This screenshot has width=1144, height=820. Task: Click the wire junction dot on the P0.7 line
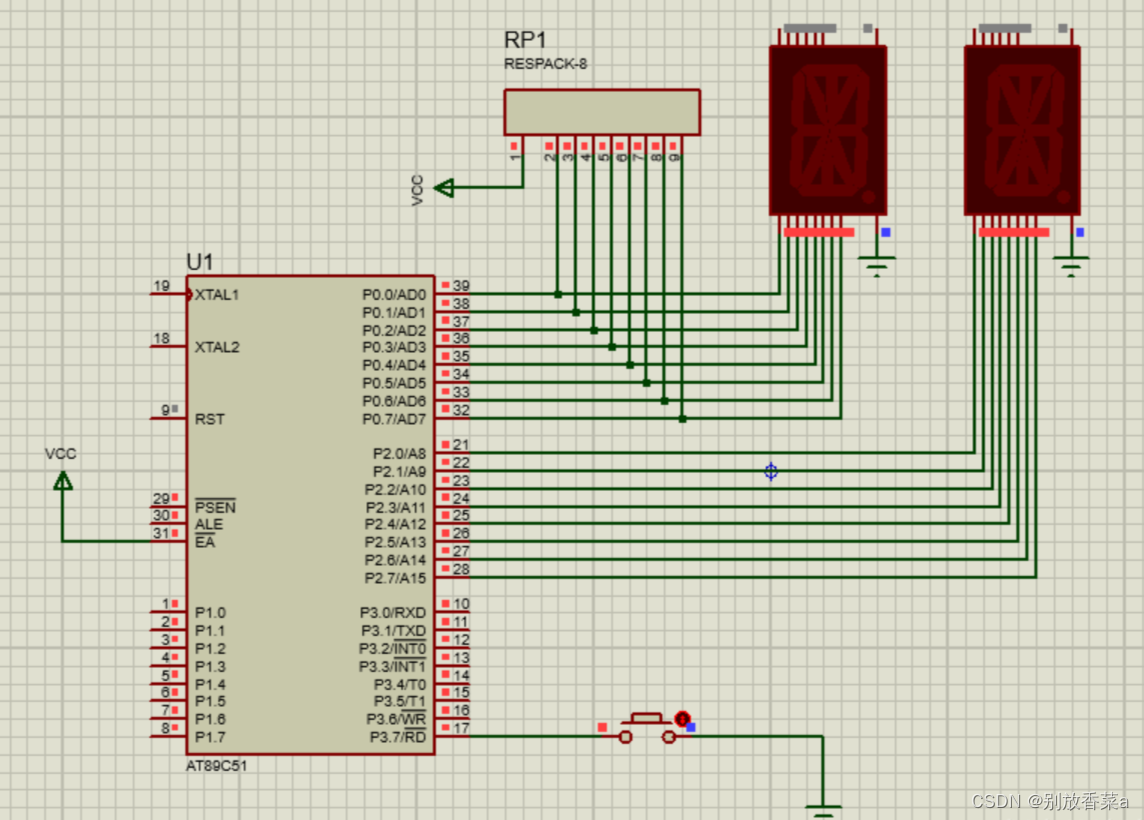point(682,419)
